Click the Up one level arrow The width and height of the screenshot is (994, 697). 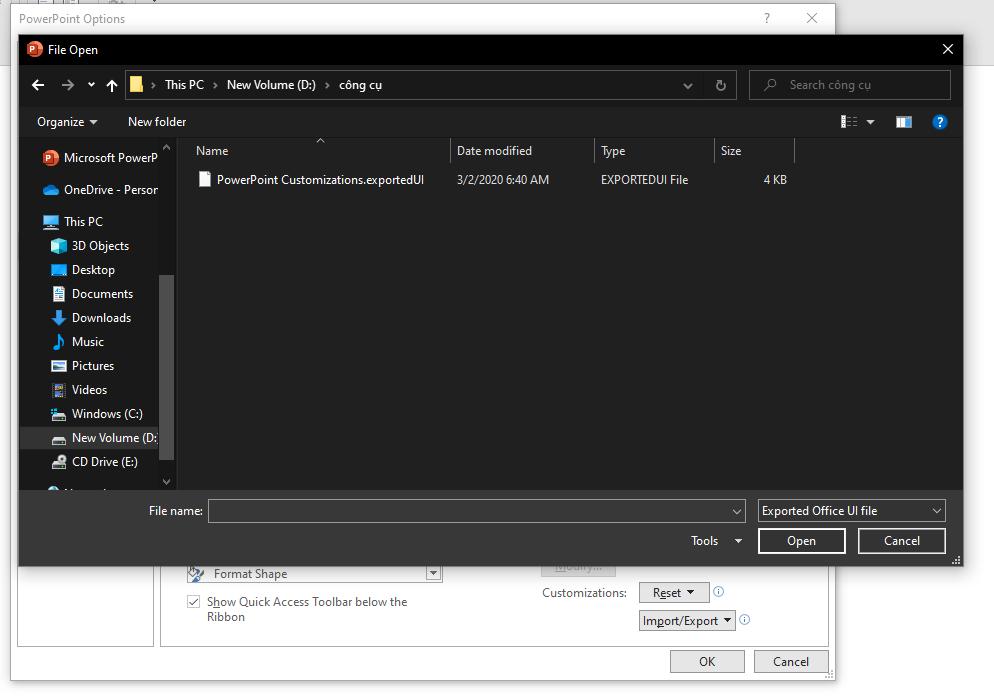click(x=111, y=85)
